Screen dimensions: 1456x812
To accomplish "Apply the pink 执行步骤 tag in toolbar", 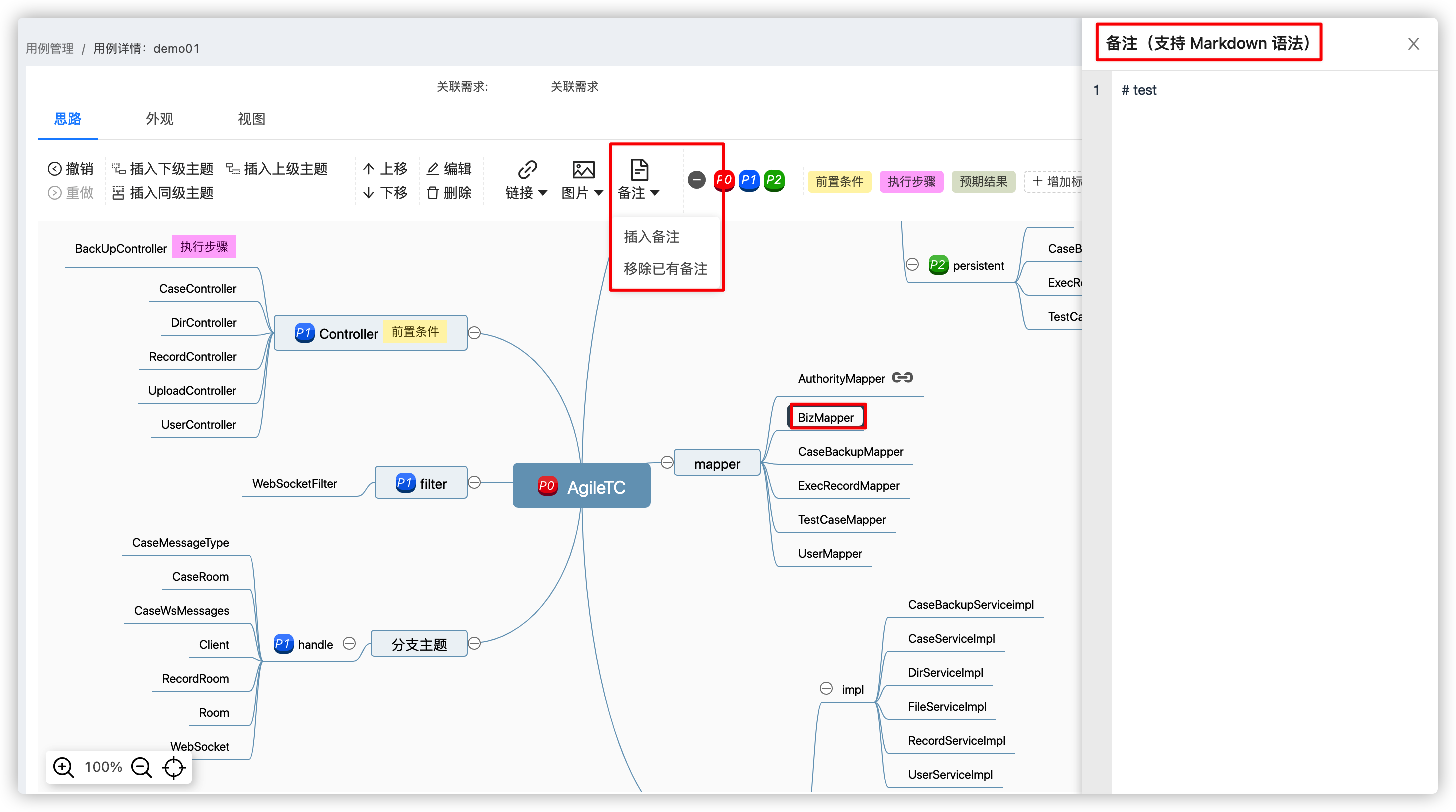I will pyautogui.click(x=911, y=181).
